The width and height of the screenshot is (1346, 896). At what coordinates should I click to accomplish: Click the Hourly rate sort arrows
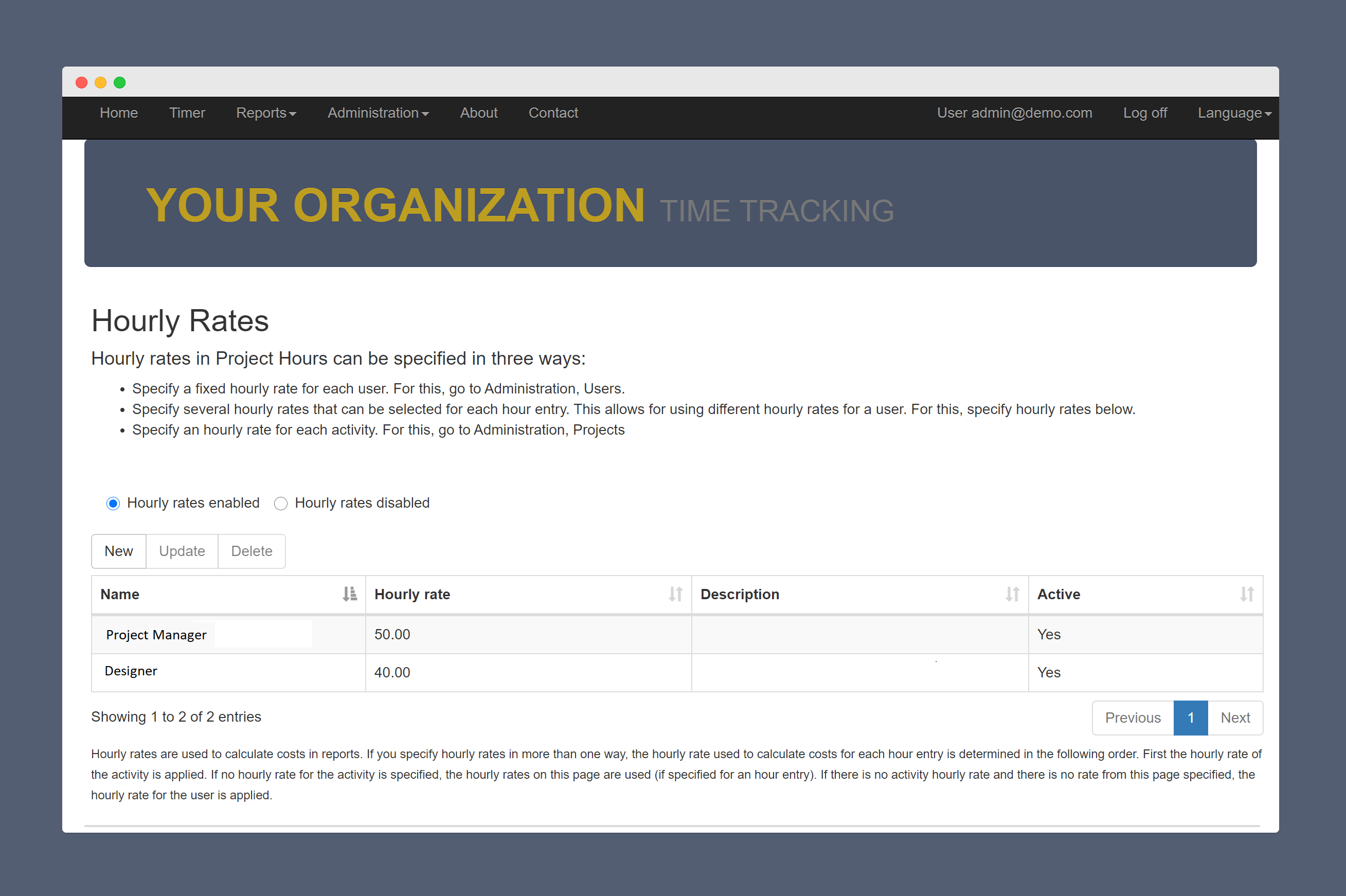click(675, 594)
